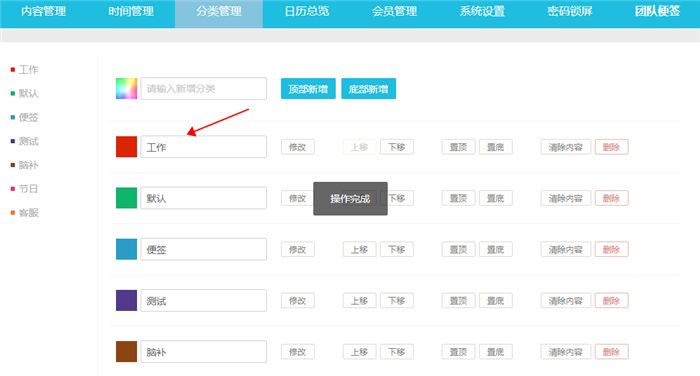This screenshot has width=700, height=376.
Task: Click 上移 for 便签 row
Action: 359,249
